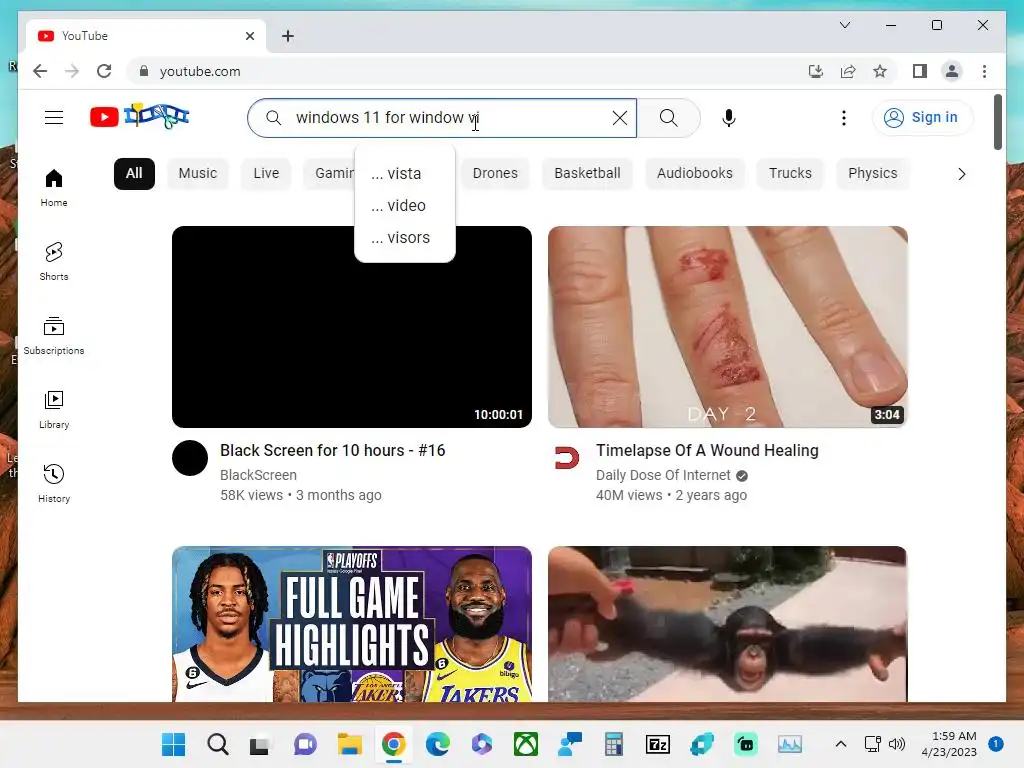The height and width of the screenshot is (768, 1024).
Task: Show hidden system tray icons
Action: (x=841, y=744)
